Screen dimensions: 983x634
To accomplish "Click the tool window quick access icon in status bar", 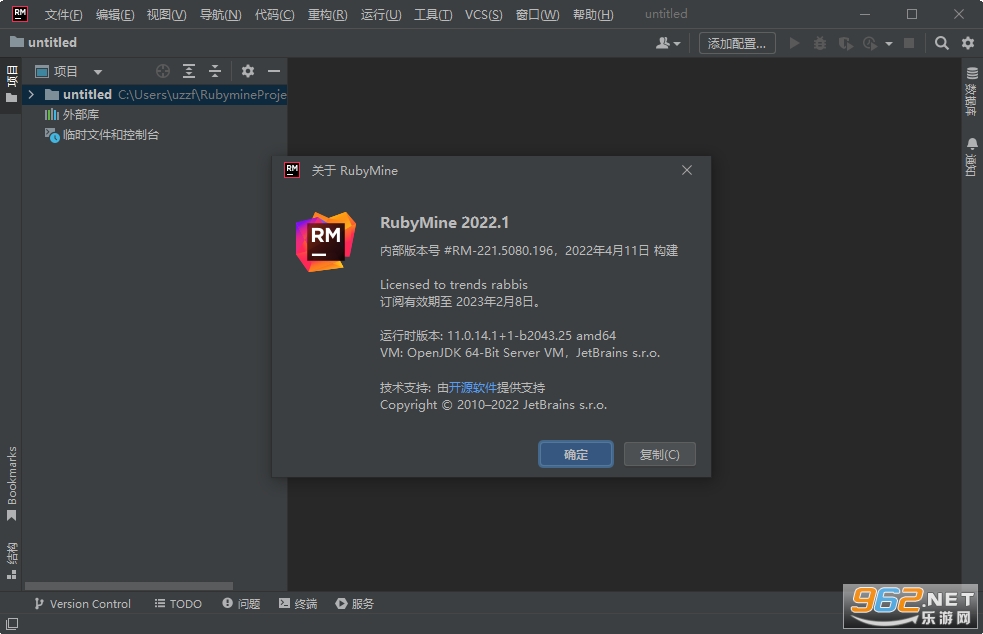I will coord(12,624).
